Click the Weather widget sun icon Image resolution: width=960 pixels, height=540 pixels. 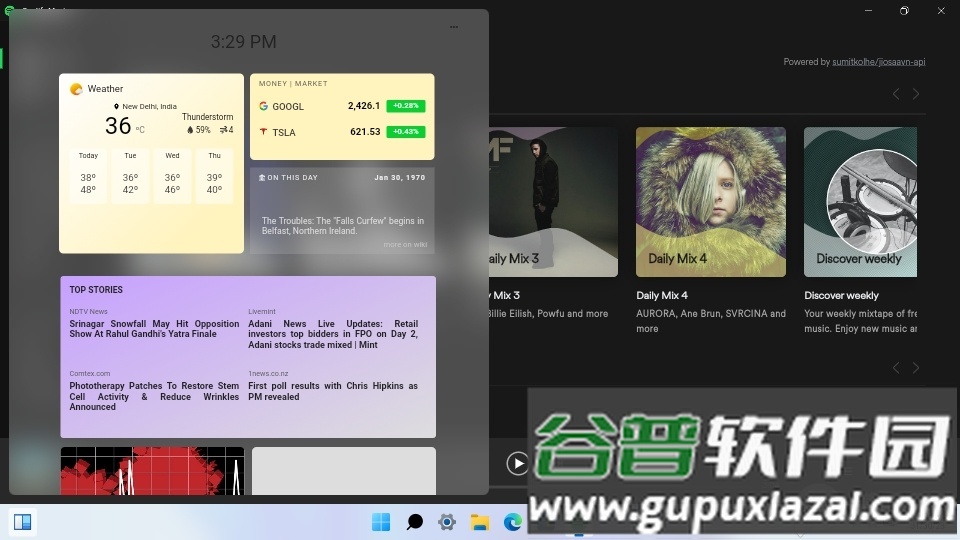[x=76, y=89]
